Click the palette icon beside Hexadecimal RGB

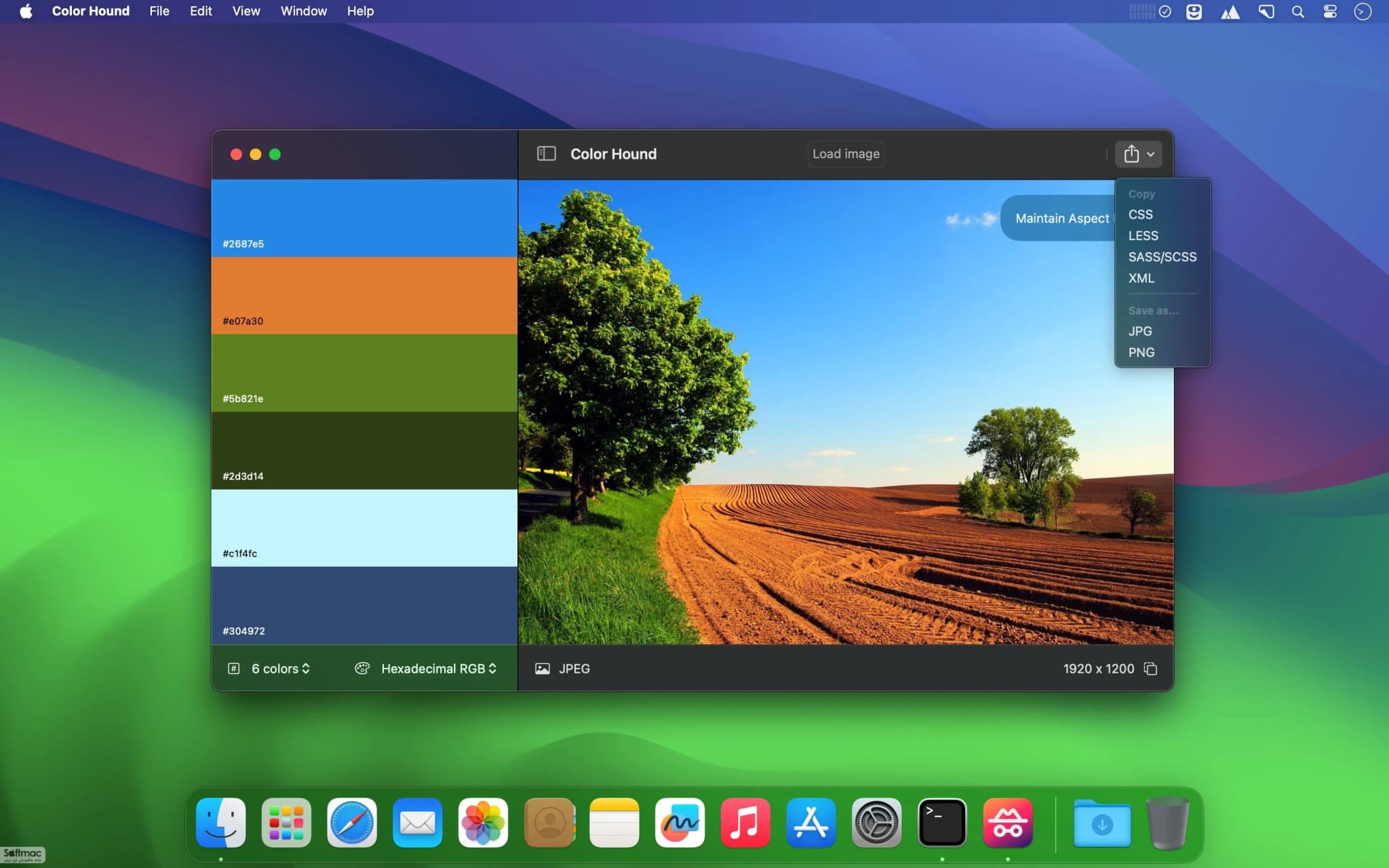(362, 669)
